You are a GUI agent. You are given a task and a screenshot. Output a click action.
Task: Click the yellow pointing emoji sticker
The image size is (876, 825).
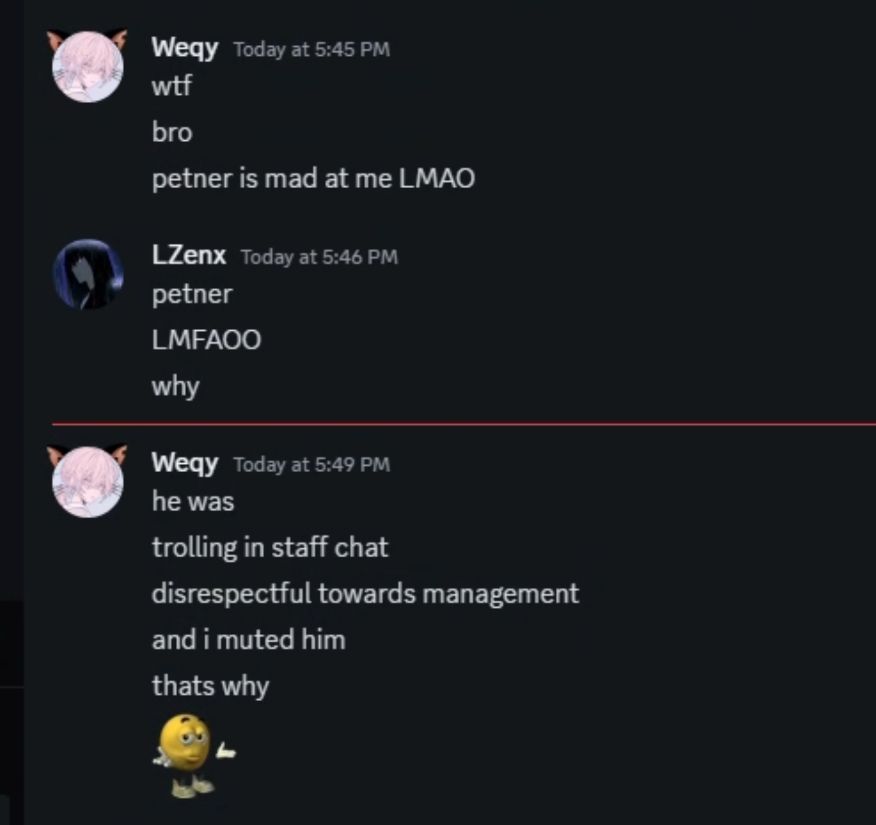tap(194, 756)
